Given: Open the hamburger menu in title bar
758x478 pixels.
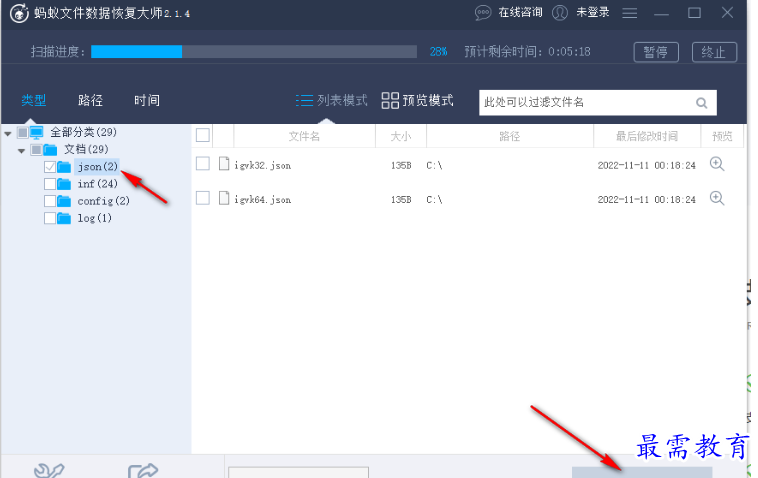Looking at the screenshot, I should [629, 13].
